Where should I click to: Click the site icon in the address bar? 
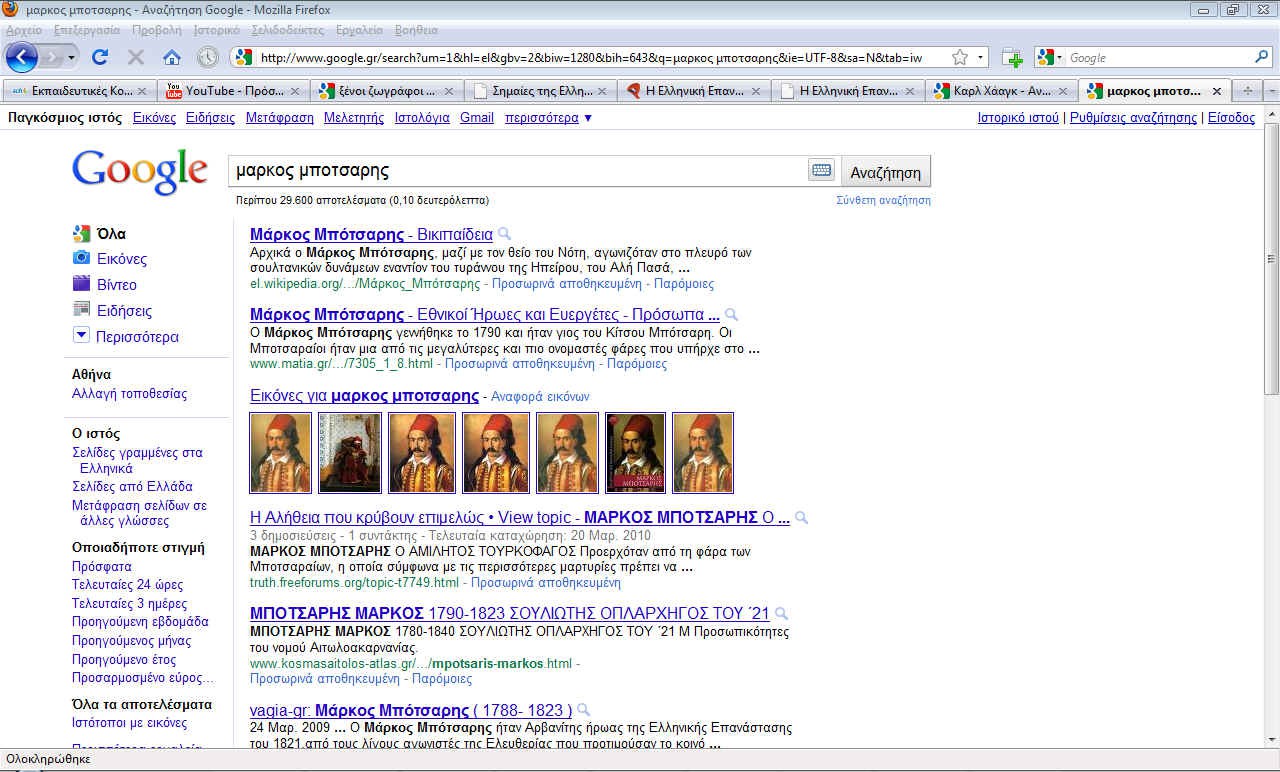click(243, 57)
